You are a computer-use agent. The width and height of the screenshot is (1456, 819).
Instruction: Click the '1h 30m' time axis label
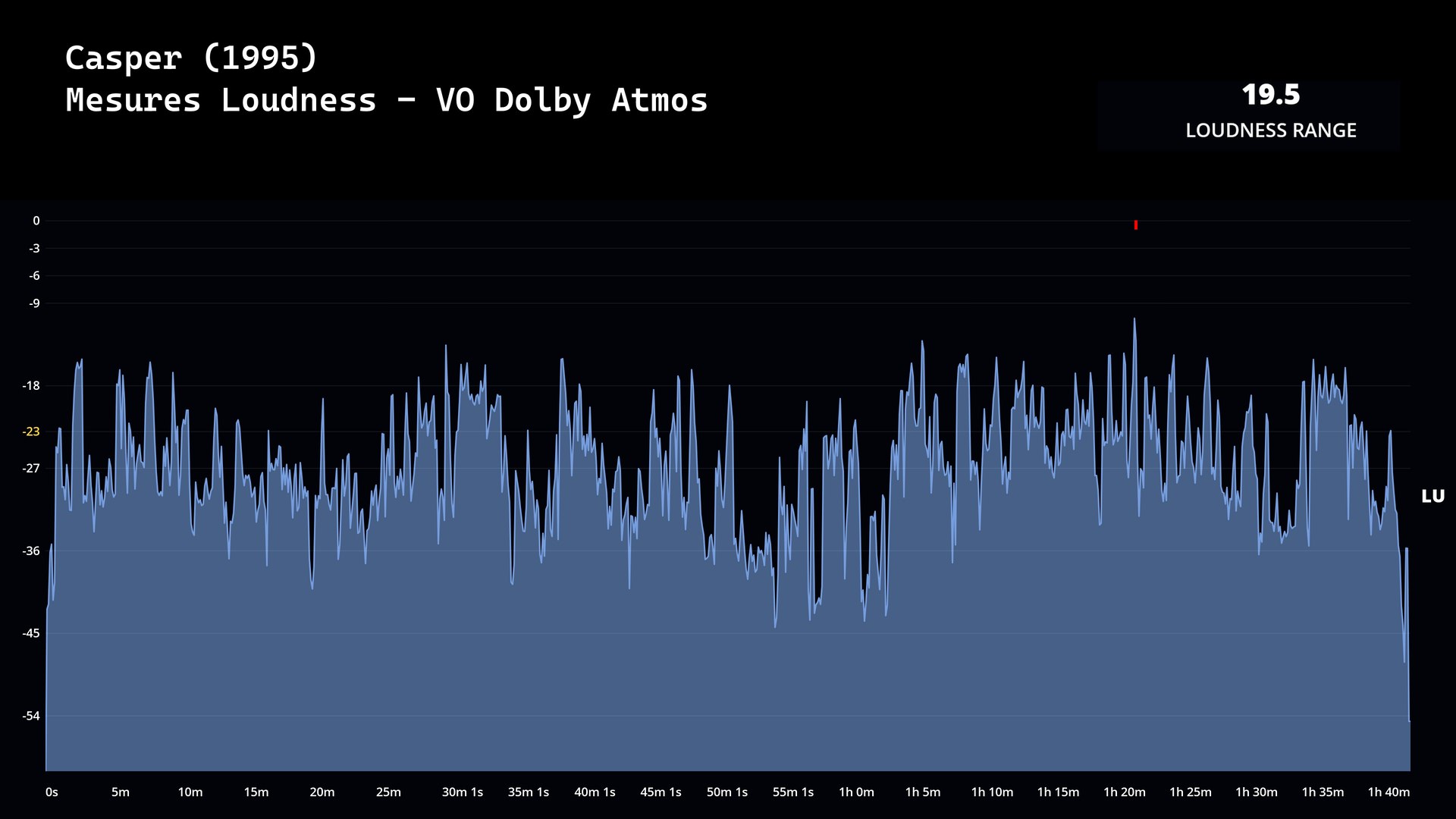(x=1257, y=792)
